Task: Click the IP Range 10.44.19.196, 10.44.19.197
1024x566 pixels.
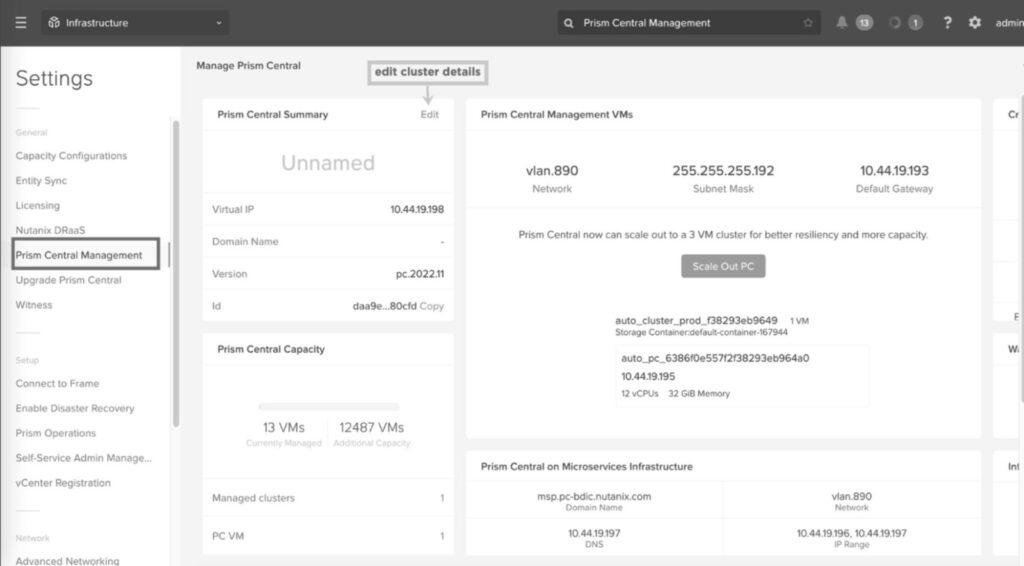Action: (852, 533)
